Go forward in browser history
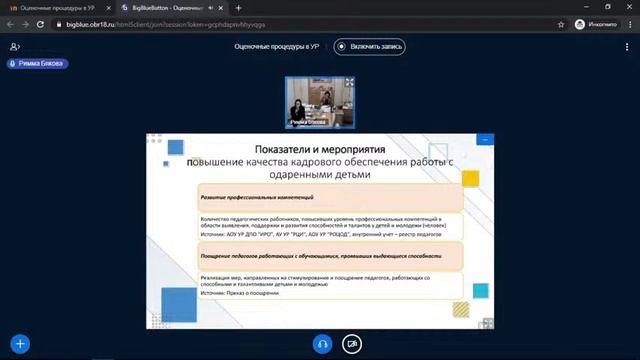The height and width of the screenshot is (360, 640). point(25,24)
